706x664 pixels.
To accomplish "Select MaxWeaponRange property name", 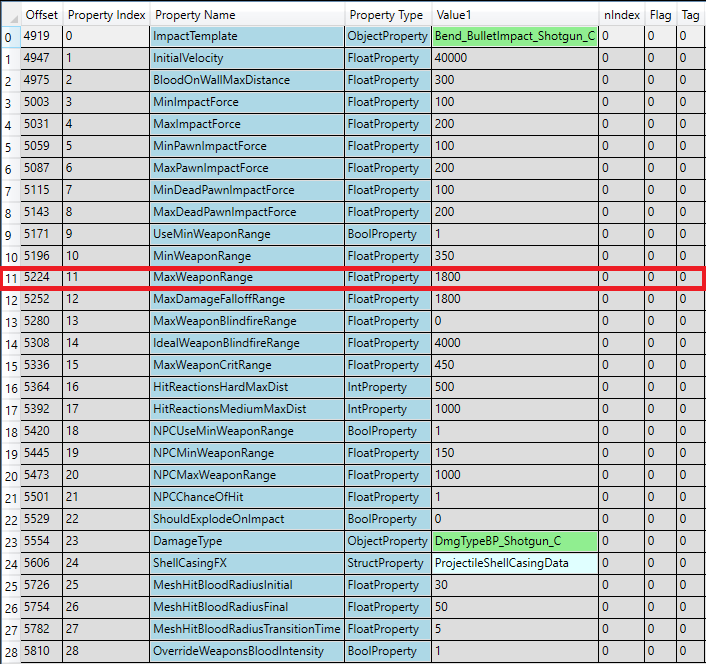I will pyautogui.click(x=247, y=277).
